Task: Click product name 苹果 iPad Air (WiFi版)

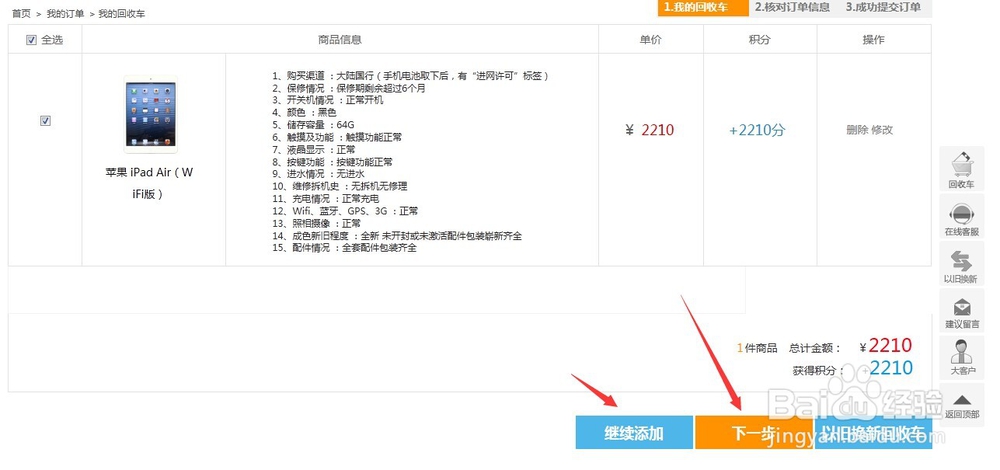Action: tap(149, 183)
